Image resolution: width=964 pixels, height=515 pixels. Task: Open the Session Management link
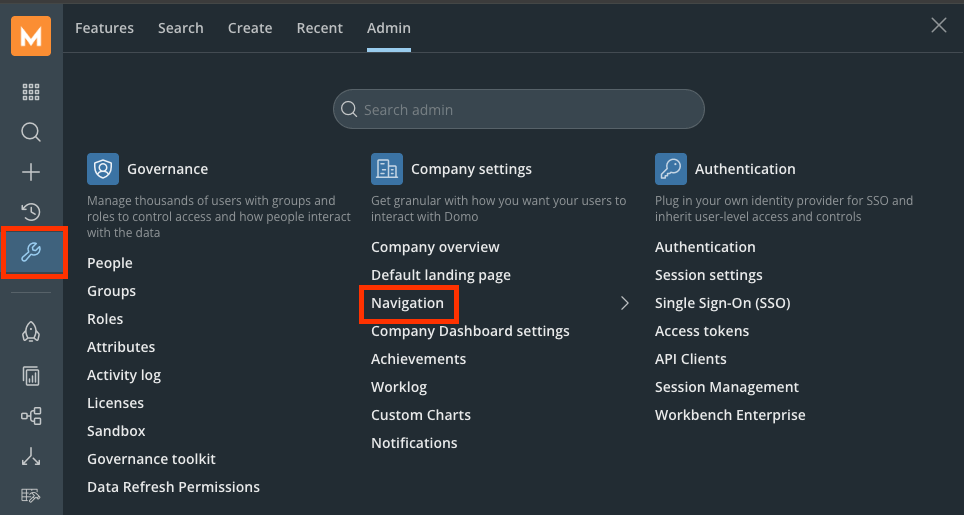pyautogui.click(x=727, y=387)
